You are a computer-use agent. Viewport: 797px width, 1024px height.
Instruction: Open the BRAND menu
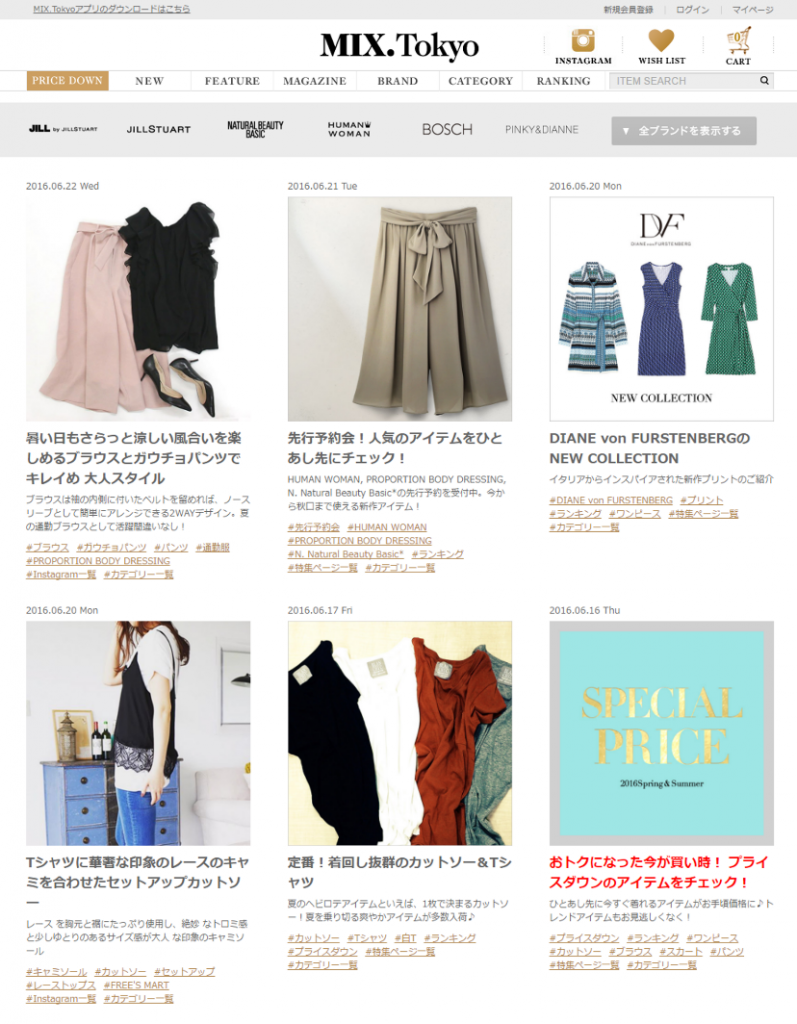pyautogui.click(x=397, y=81)
